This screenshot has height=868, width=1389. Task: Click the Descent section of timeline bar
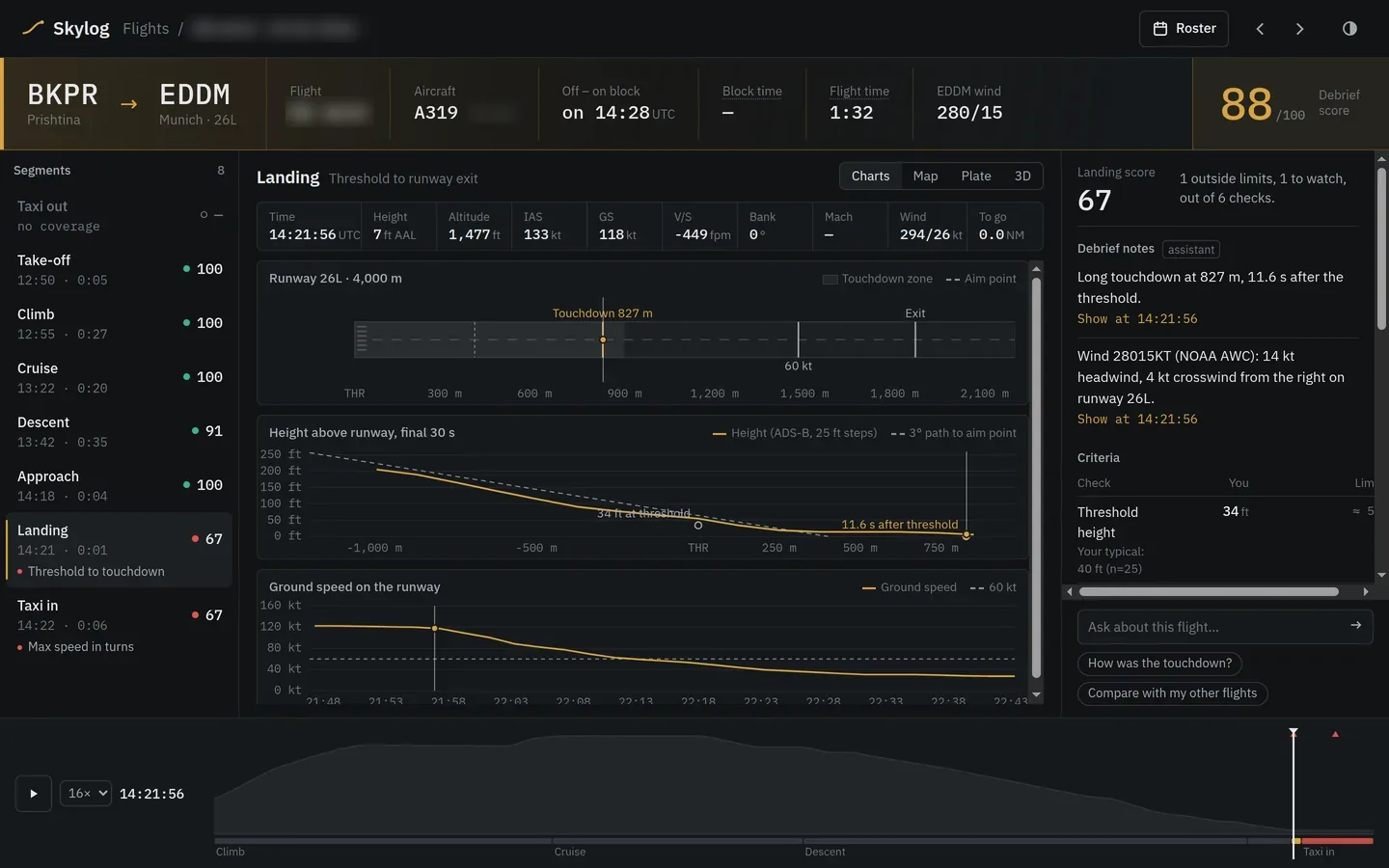tap(1024, 841)
